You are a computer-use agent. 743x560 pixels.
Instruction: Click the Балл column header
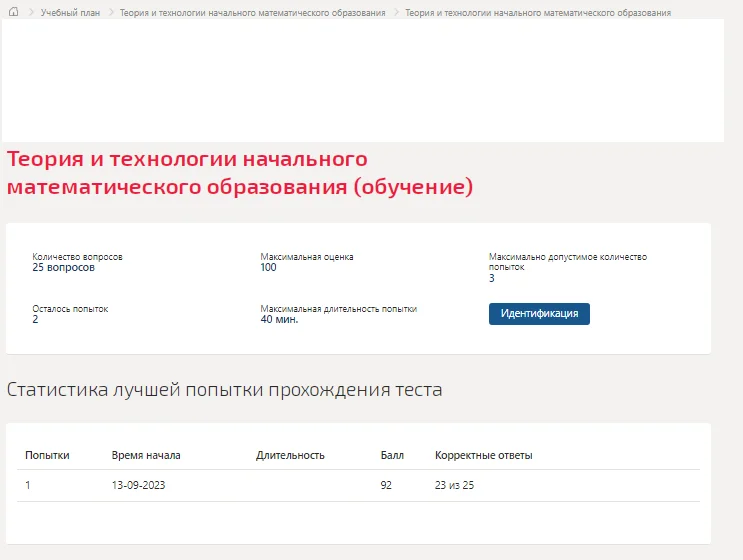392,455
